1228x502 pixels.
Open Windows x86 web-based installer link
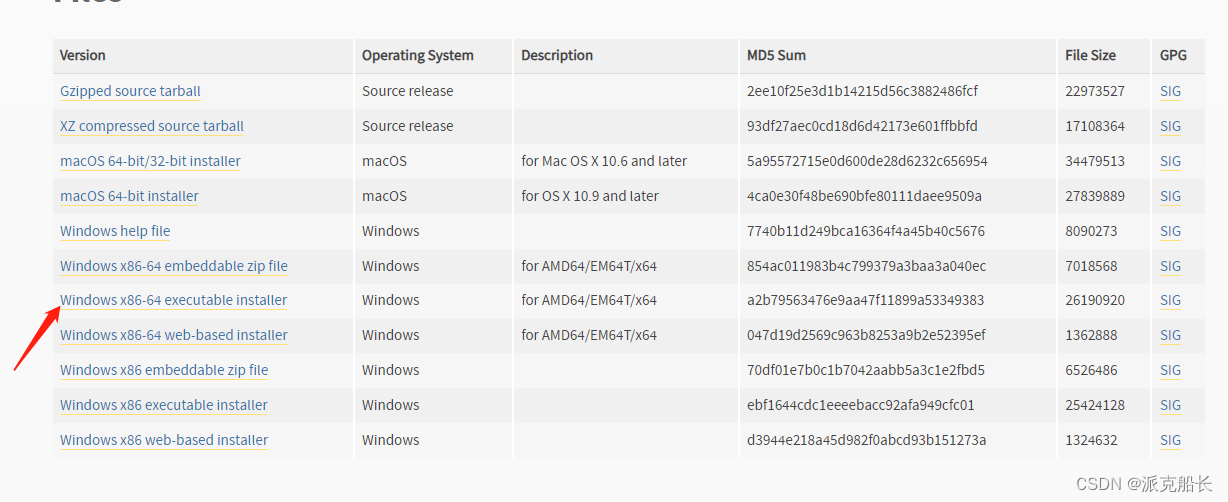[x=164, y=440]
